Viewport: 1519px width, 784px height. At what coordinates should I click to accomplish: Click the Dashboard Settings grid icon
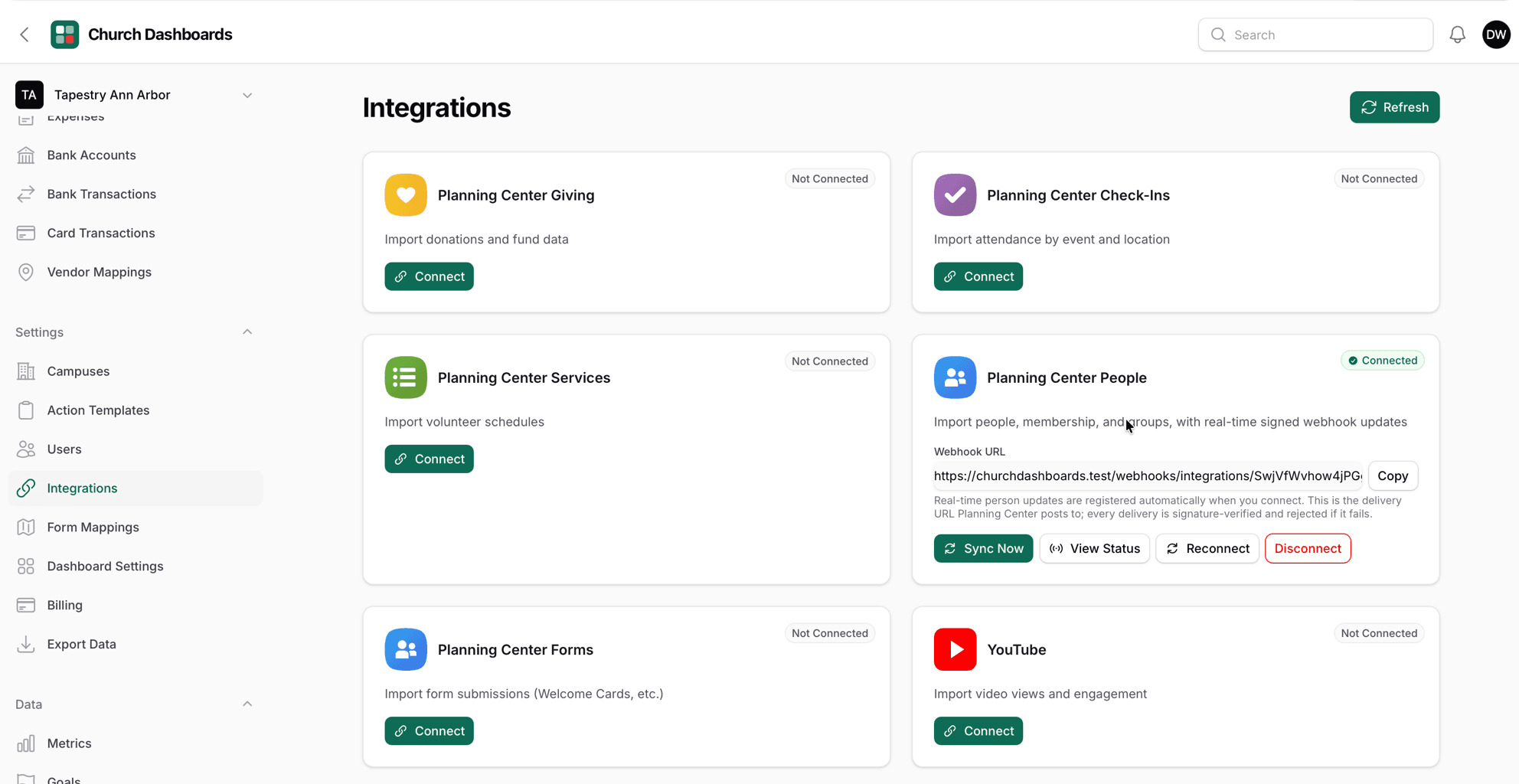coord(26,567)
